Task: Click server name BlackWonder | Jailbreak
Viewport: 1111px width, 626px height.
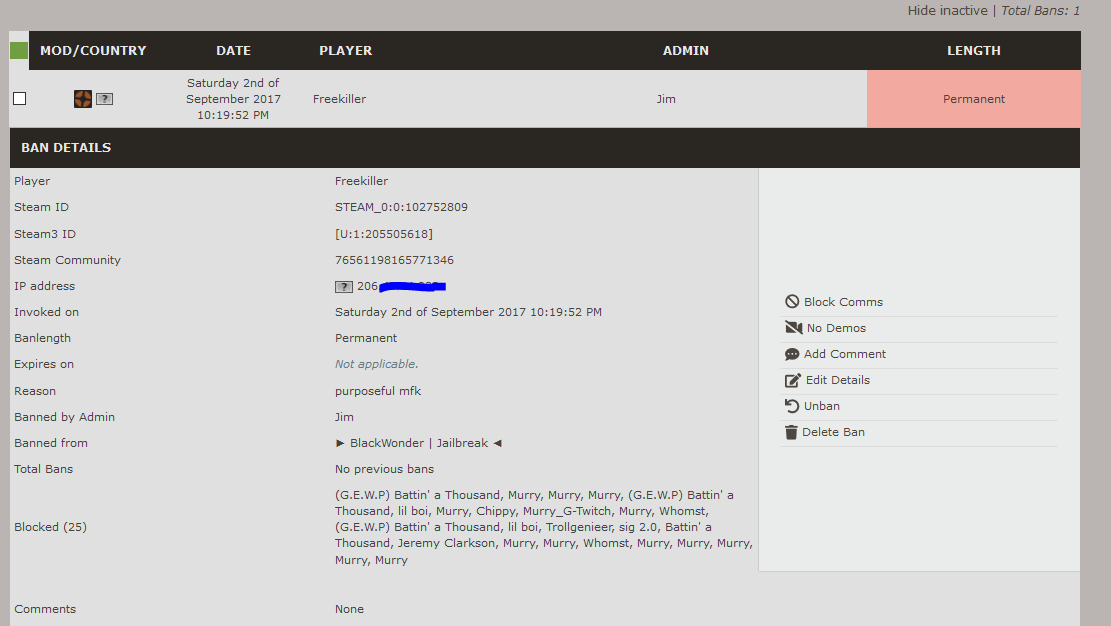Action: [x=419, y=443]
